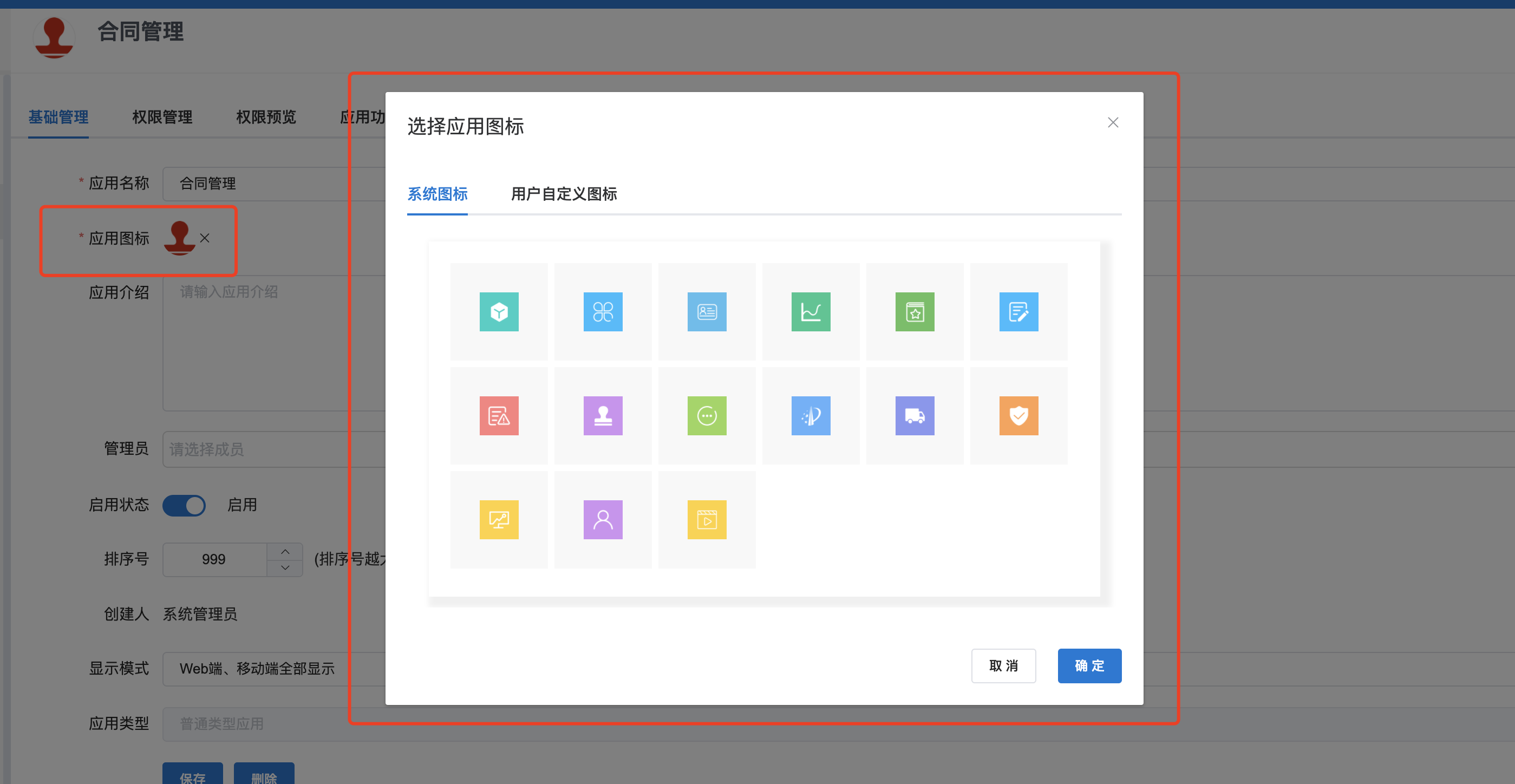Click the 确定 button
Screen dimensions: 1515x784
(x=1089, y=666)
